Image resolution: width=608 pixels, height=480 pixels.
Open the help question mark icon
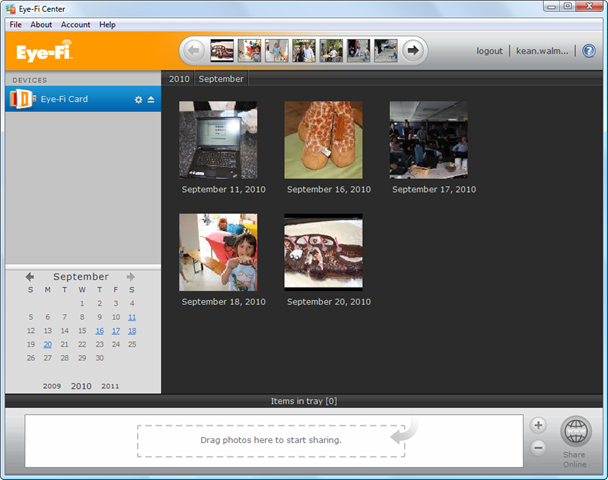(x=589, y=51)
